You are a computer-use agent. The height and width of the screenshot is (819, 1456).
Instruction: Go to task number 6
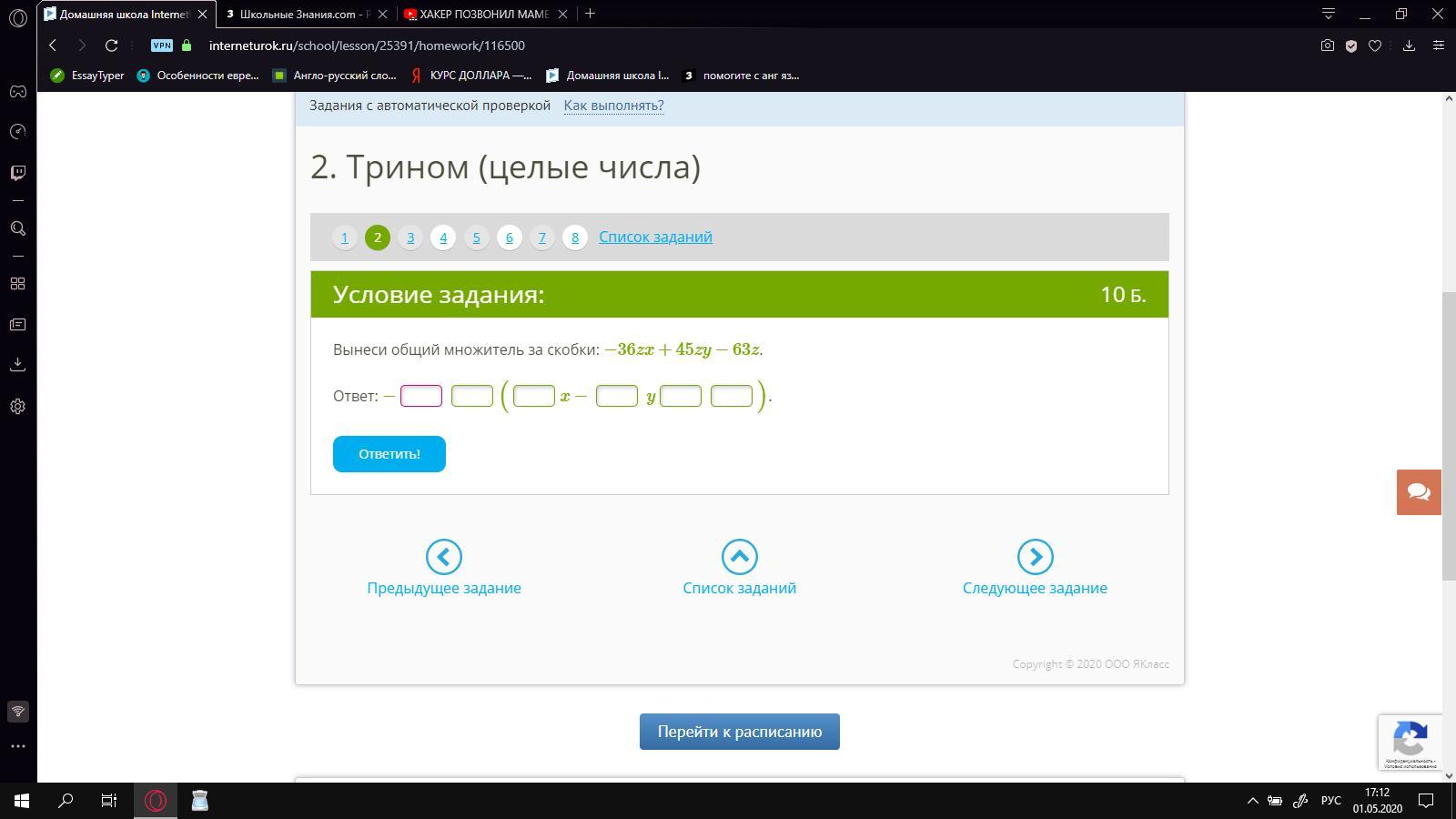tap(509, 238)
